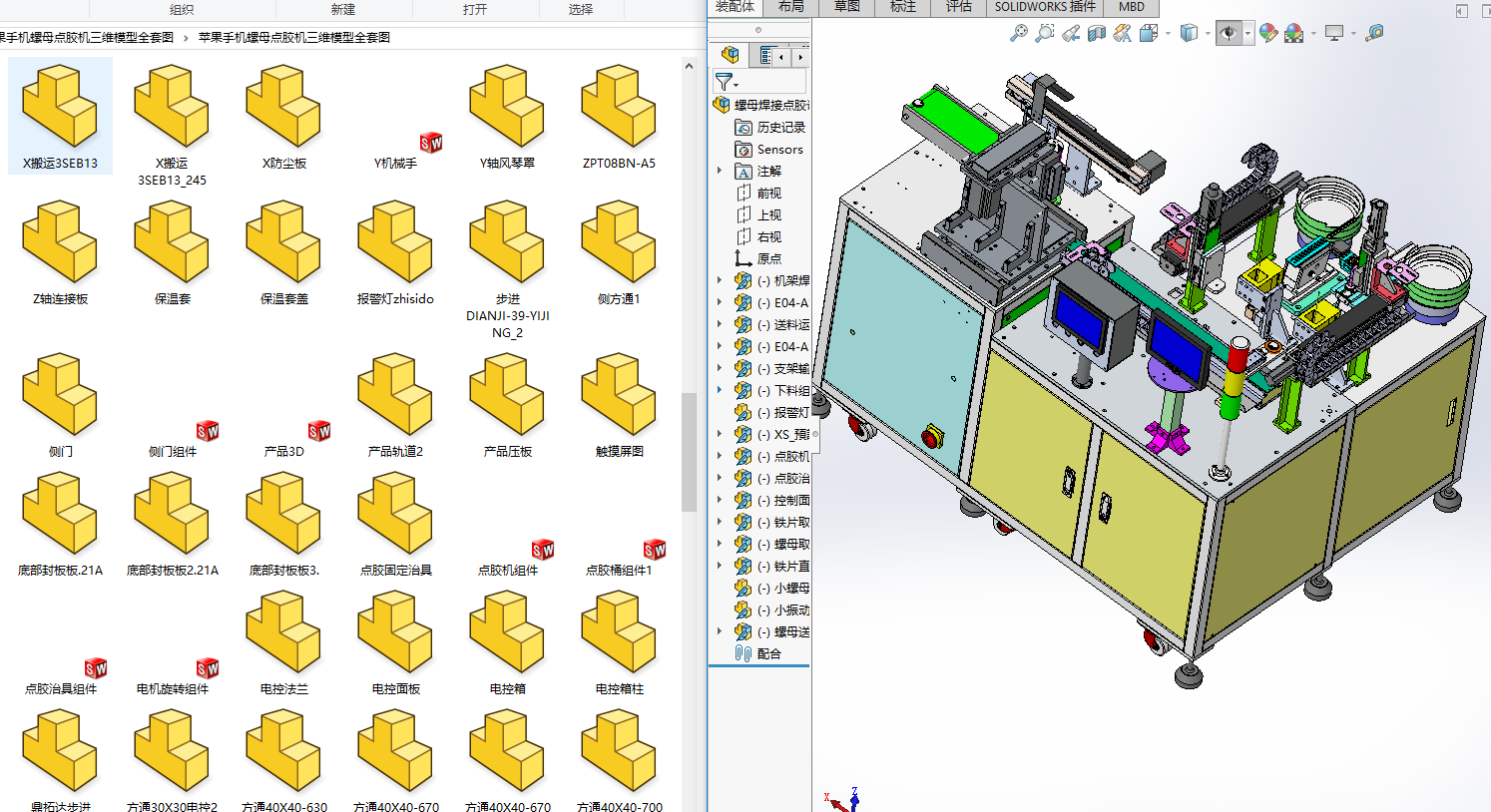The height and width of the screenshot is (812, 1491).
Task: Open the View Settings dropdown arrow
Action: [x=1353, y=34]
